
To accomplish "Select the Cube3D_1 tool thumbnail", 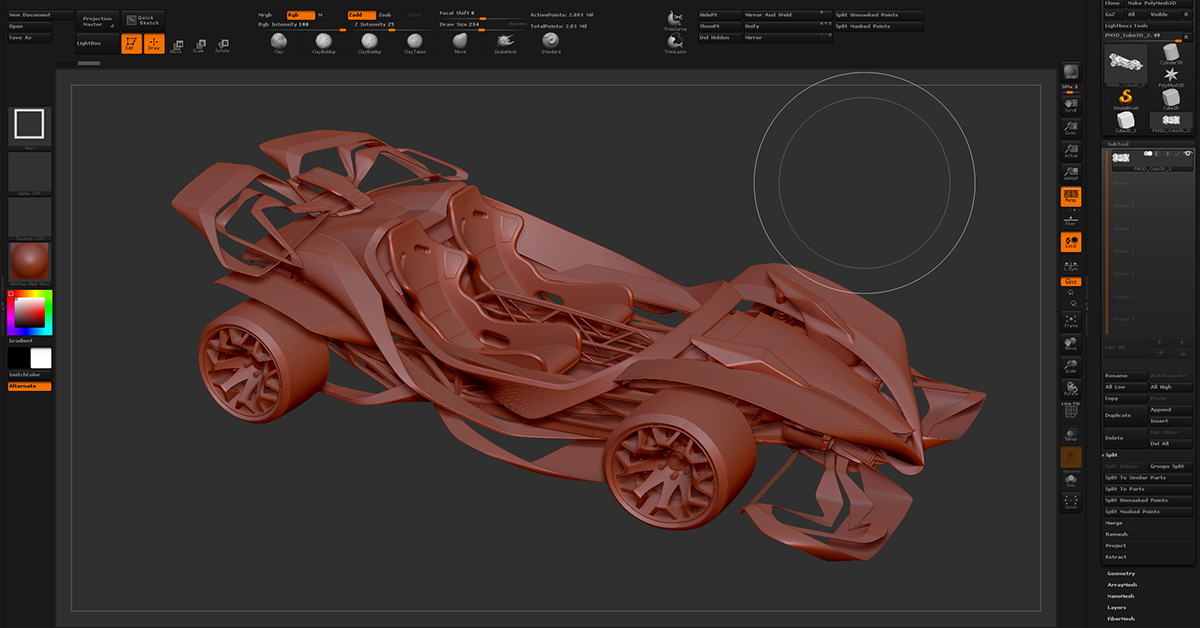I will point(1126,122).
